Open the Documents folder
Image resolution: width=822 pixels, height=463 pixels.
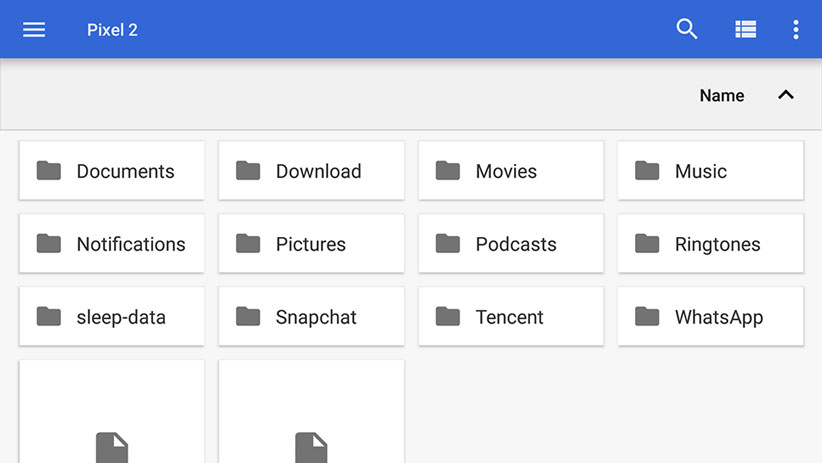tap(111, 171)
